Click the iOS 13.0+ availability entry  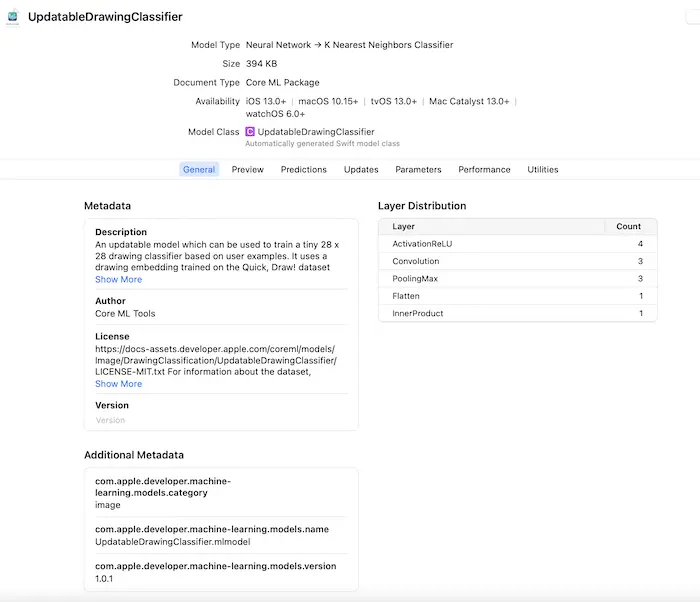pos(266,101)
